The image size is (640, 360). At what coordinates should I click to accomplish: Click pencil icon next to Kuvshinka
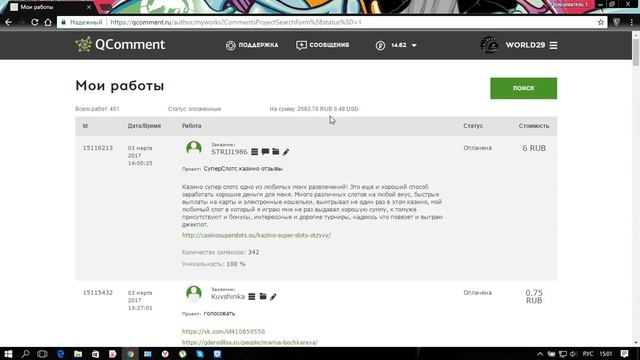[273, 297]
